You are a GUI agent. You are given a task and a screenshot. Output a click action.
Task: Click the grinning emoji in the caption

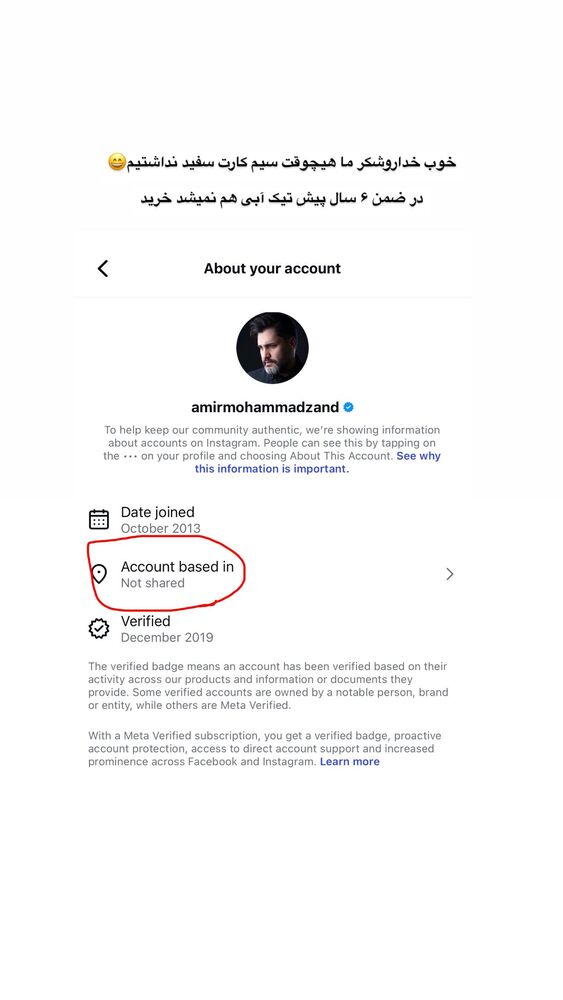point(117,162)
